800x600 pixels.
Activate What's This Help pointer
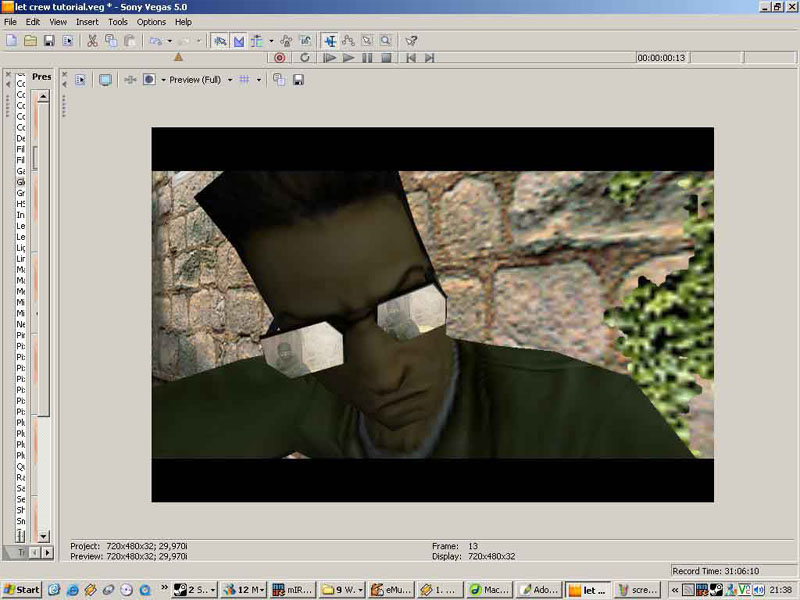411,41
